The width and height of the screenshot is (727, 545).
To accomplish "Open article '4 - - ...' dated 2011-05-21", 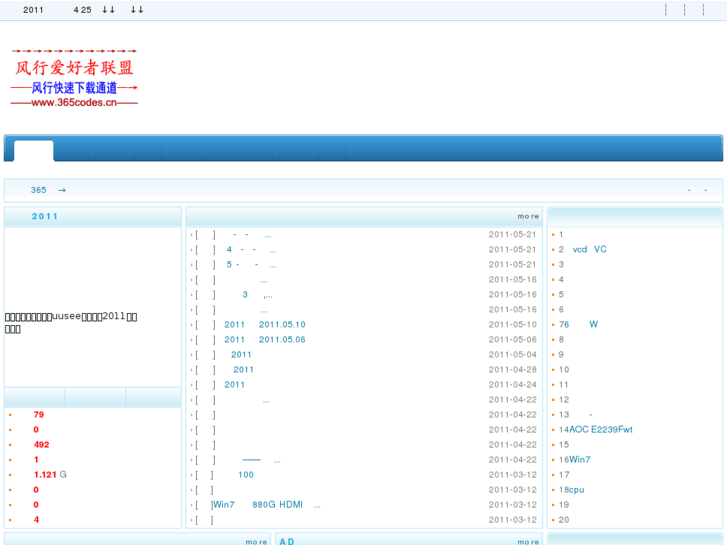I will pos(251,250).
